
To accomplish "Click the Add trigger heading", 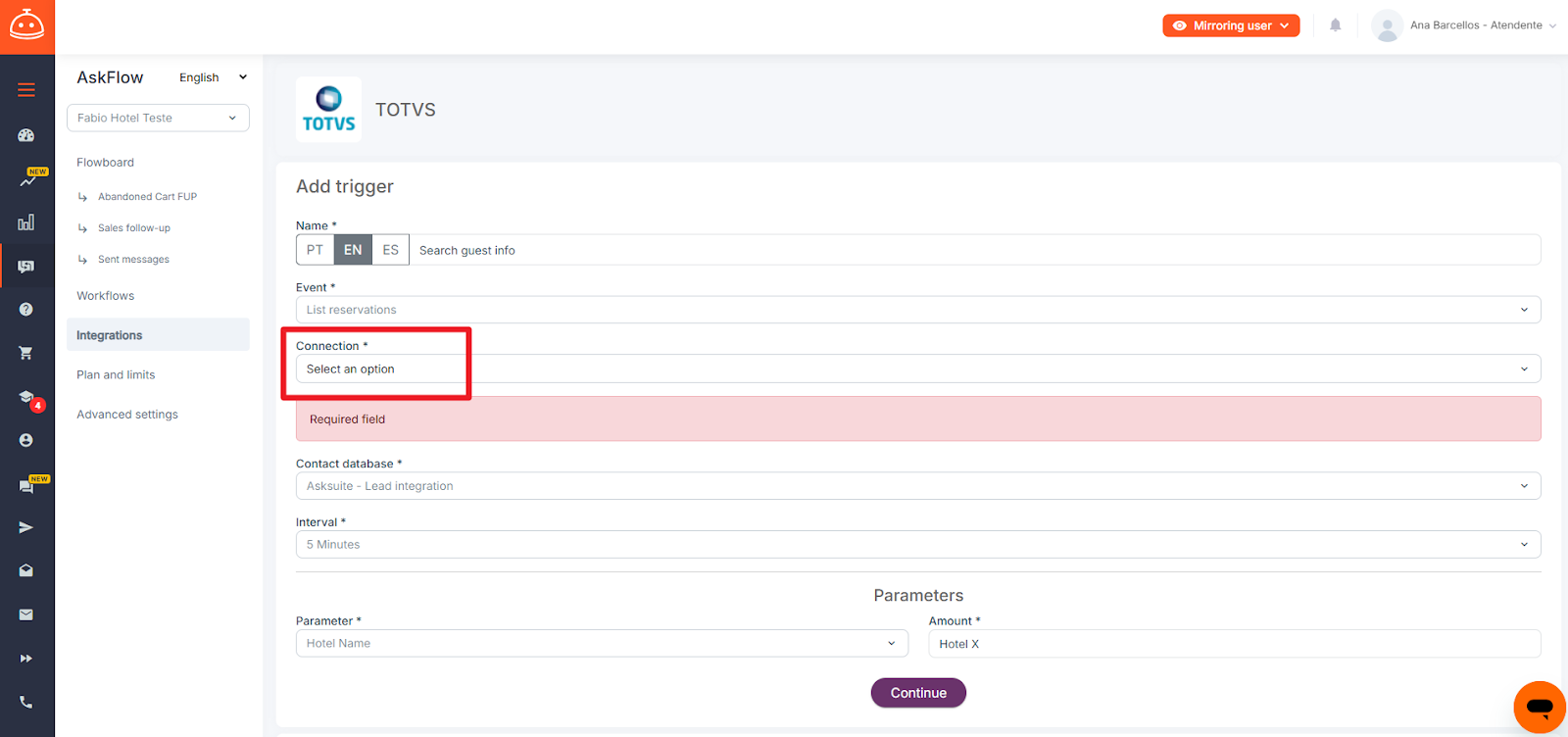I will click(x=345, y=186).
